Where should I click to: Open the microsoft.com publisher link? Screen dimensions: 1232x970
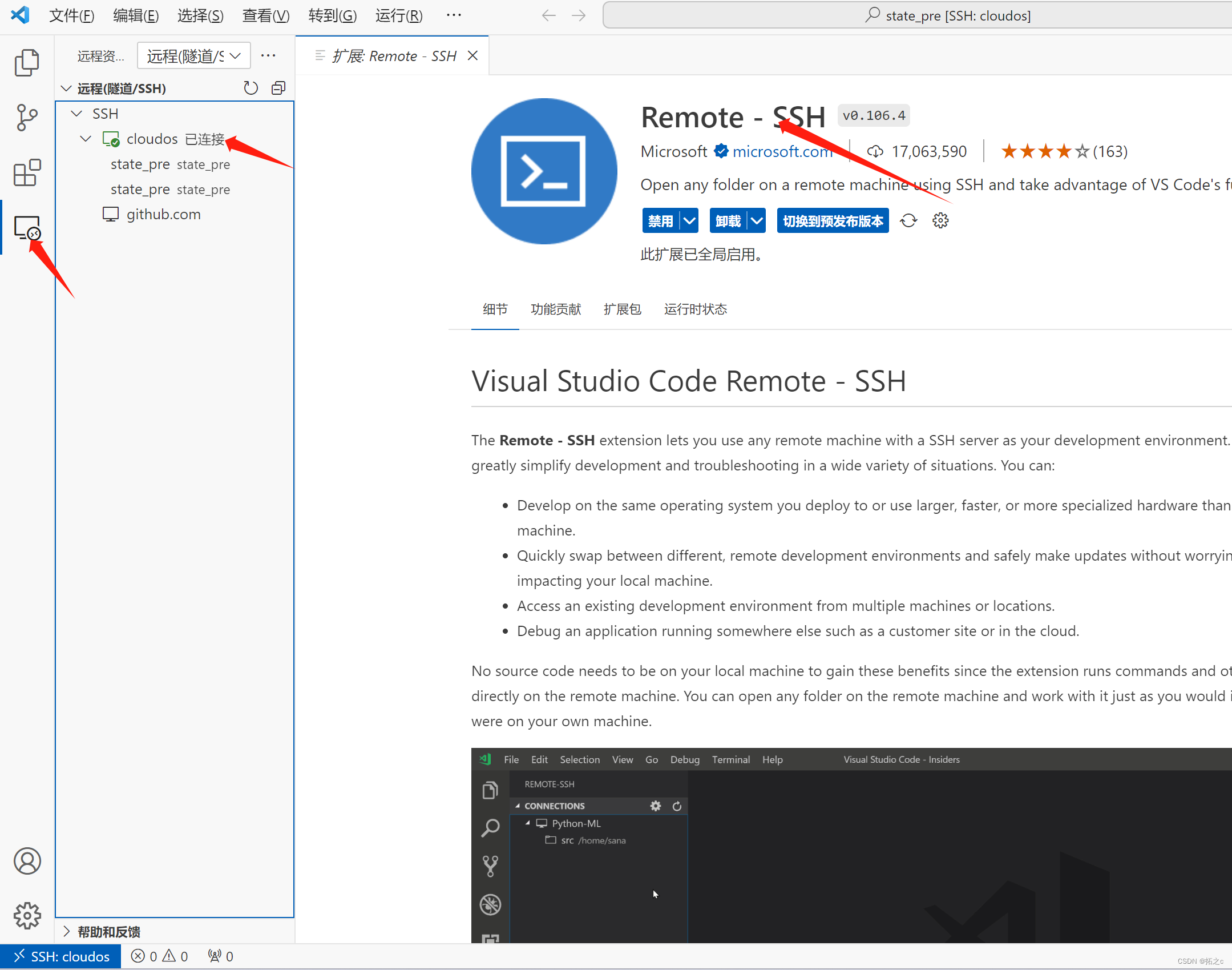coord(782,151)
